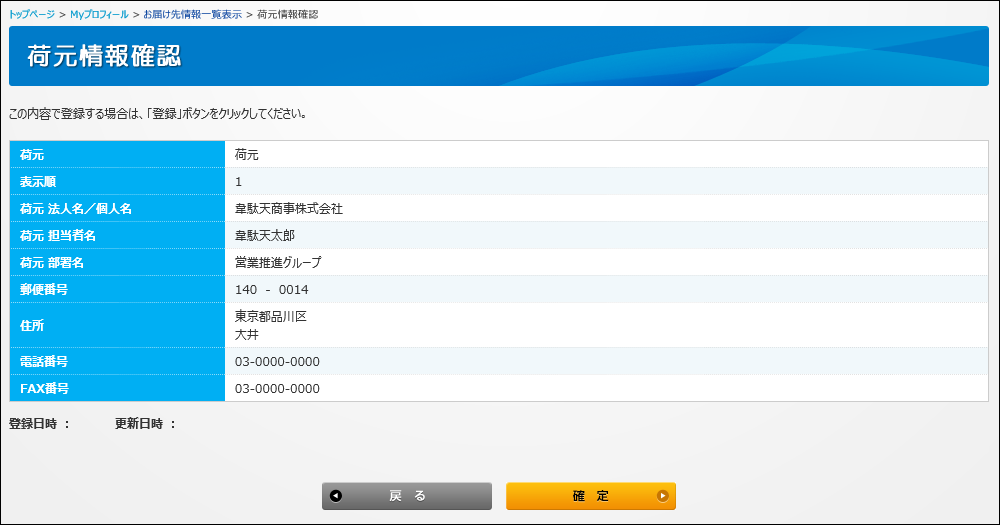Click the 登録日時 label
Image resolution: width=1000 pixels, height=525 pixels.
click(x=40, y=424)
